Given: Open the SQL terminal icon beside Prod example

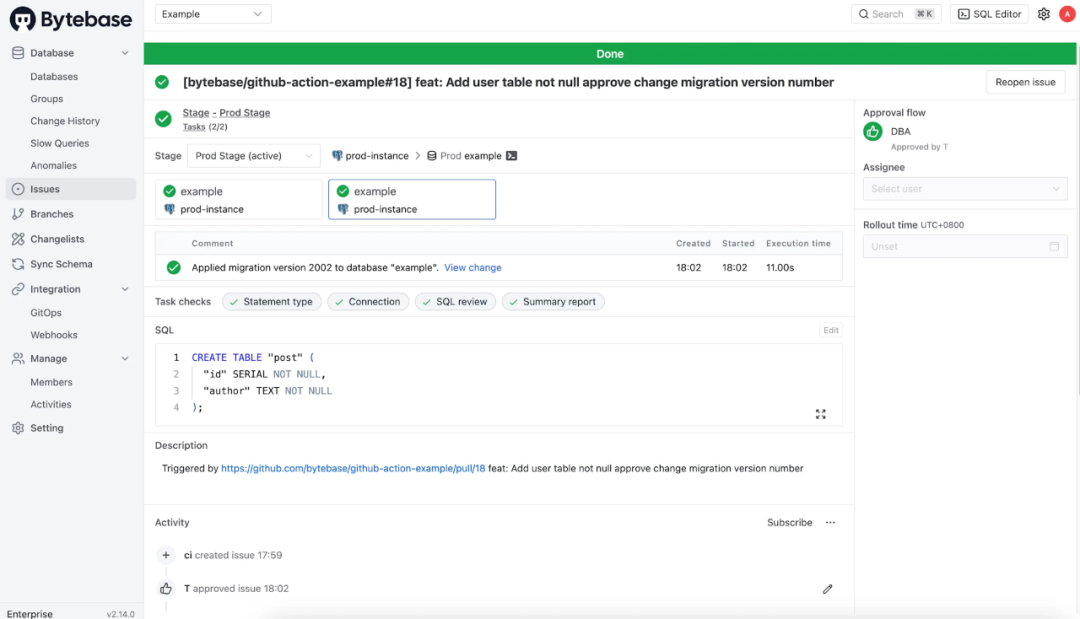Looking at the screenshot, I should tap(511, 156).
